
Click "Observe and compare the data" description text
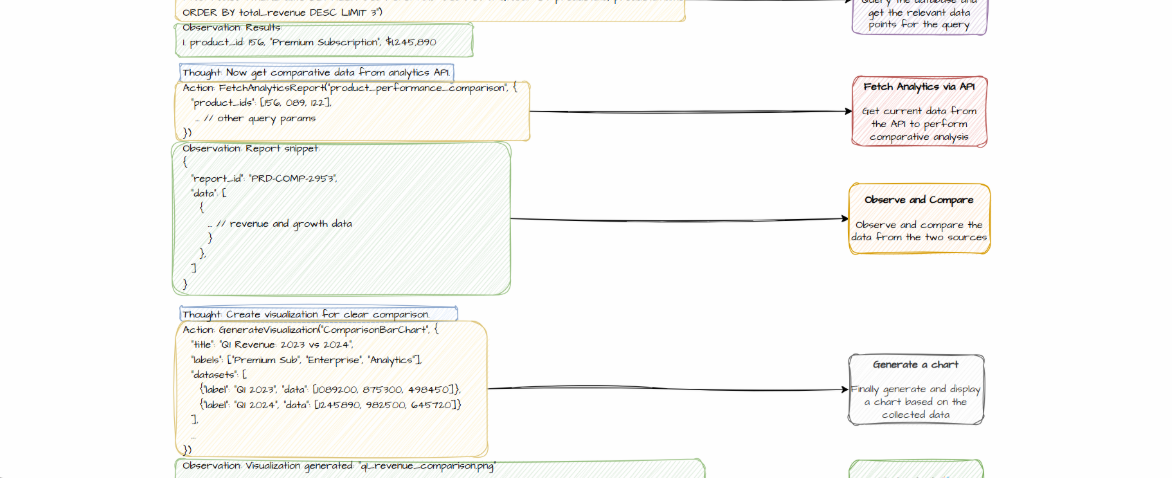point(919,231)
